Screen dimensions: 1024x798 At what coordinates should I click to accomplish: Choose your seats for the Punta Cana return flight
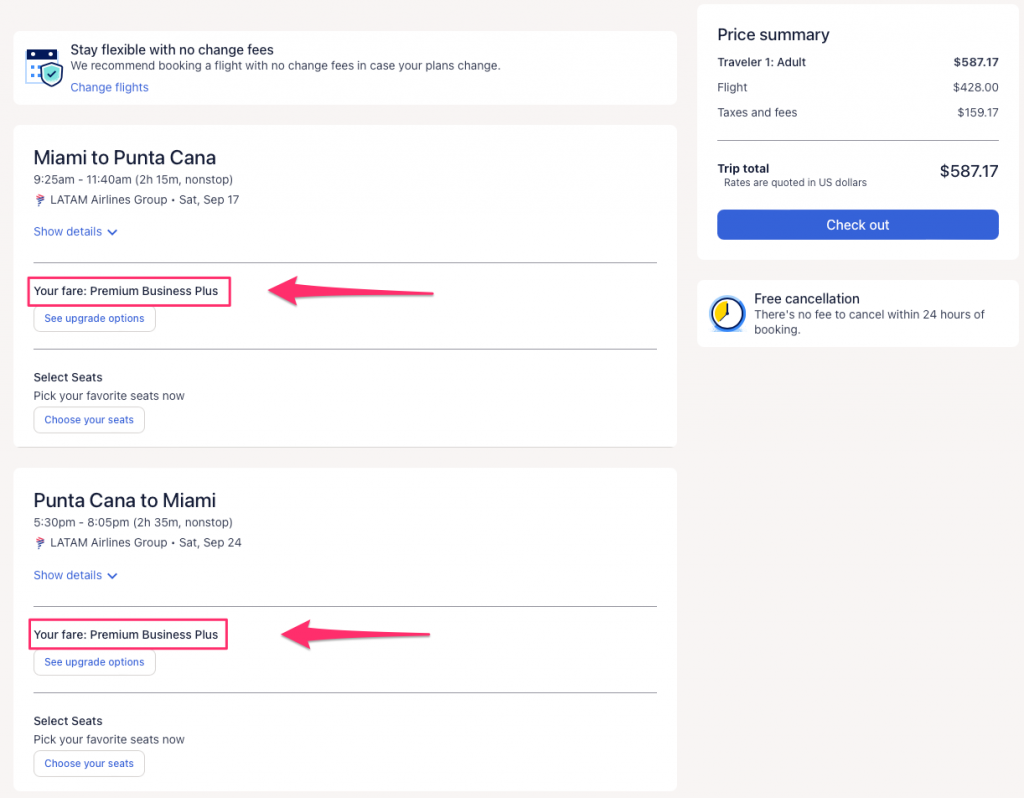(89, 764)
